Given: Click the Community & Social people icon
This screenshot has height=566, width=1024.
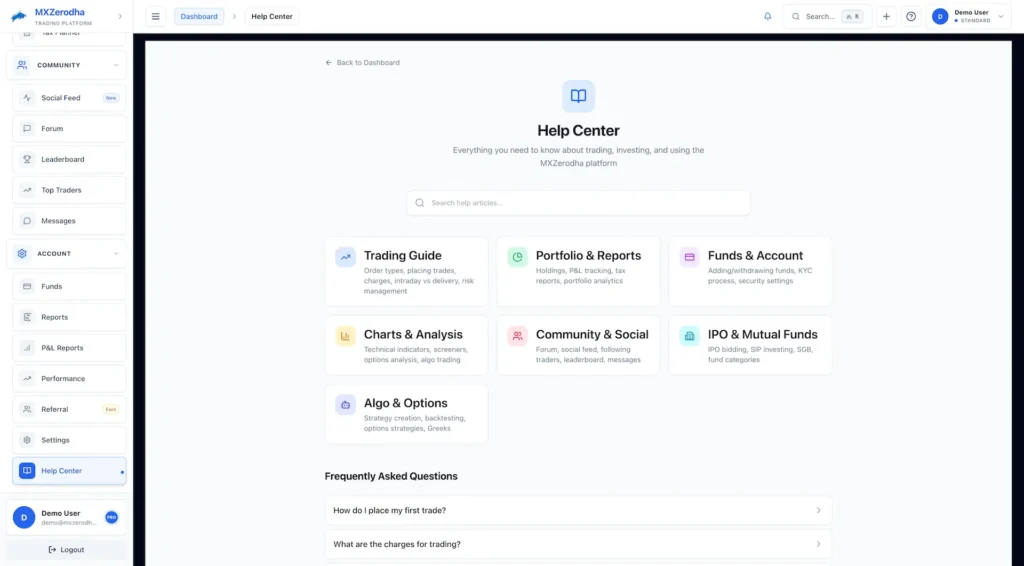Looking at the screenshot, I should (x=517, y=336).
